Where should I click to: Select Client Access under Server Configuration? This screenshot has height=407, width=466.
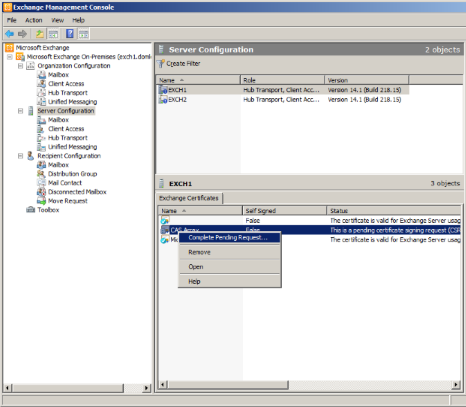66,129
